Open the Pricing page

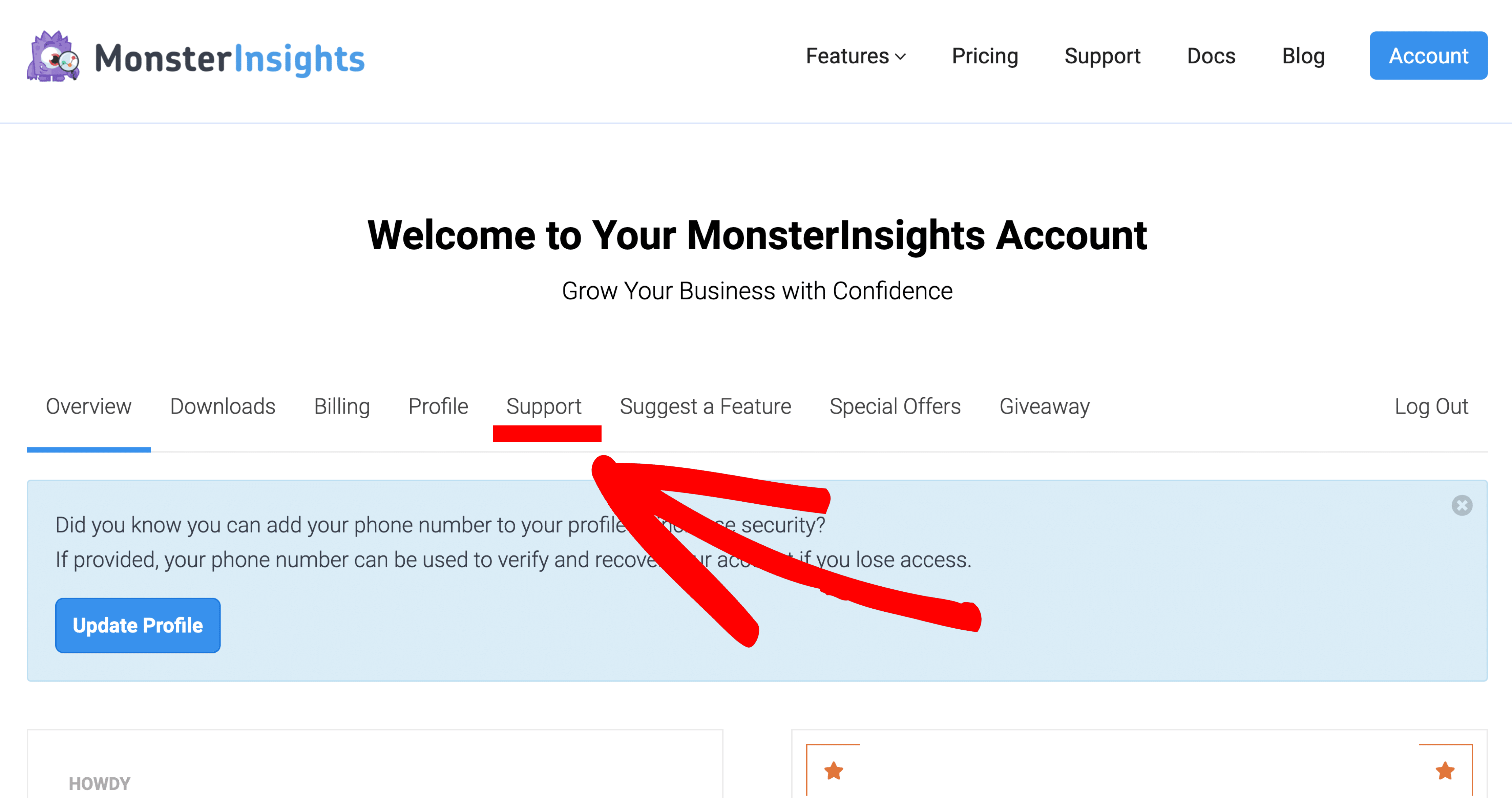pos(984,56)
